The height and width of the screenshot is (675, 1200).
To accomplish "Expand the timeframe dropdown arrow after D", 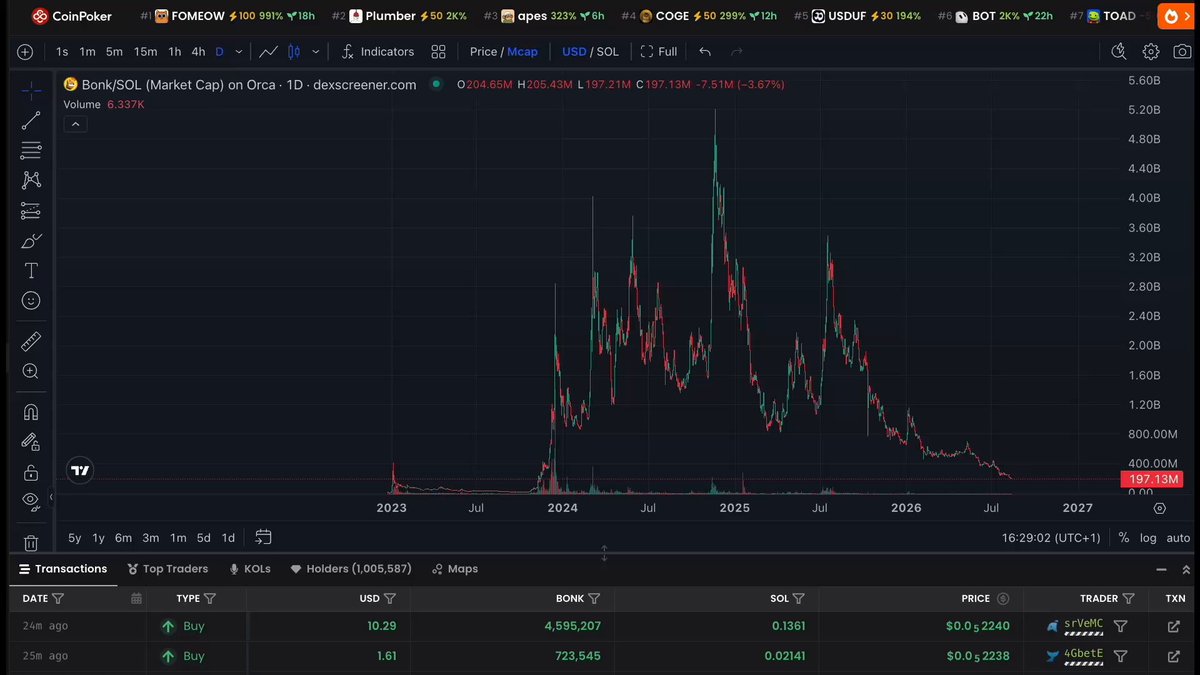I will click(238, 52).
